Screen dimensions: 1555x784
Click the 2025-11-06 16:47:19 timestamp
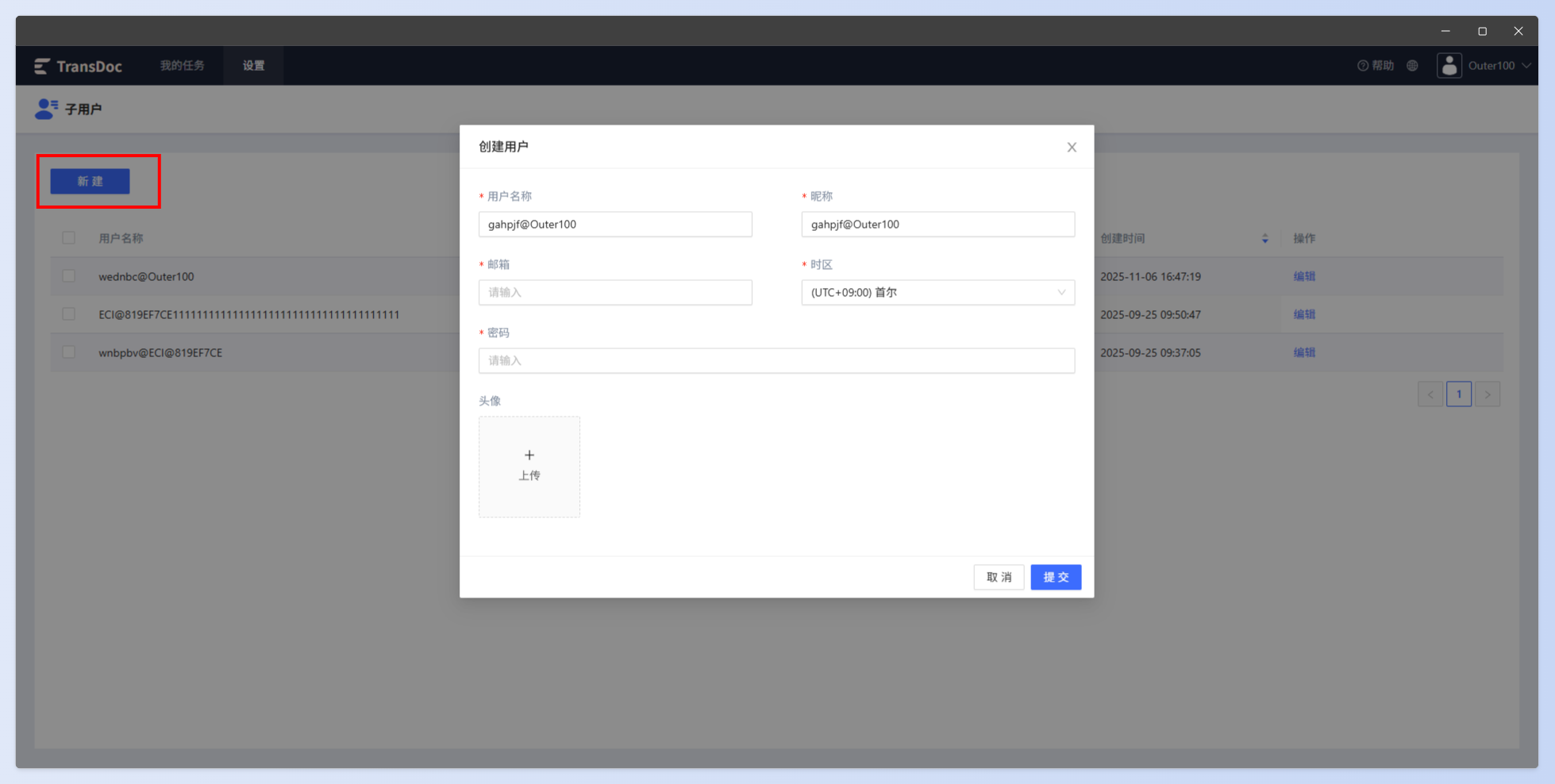pyautogui.click(x=1150, y=277)
